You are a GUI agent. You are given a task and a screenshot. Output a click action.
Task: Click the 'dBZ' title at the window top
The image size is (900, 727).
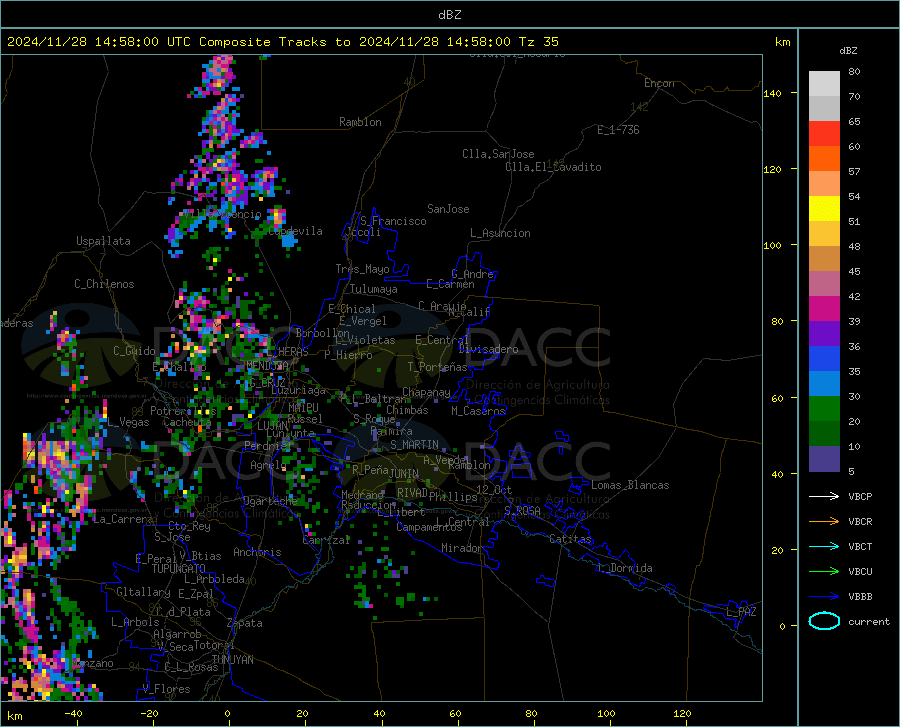[449, 15]
